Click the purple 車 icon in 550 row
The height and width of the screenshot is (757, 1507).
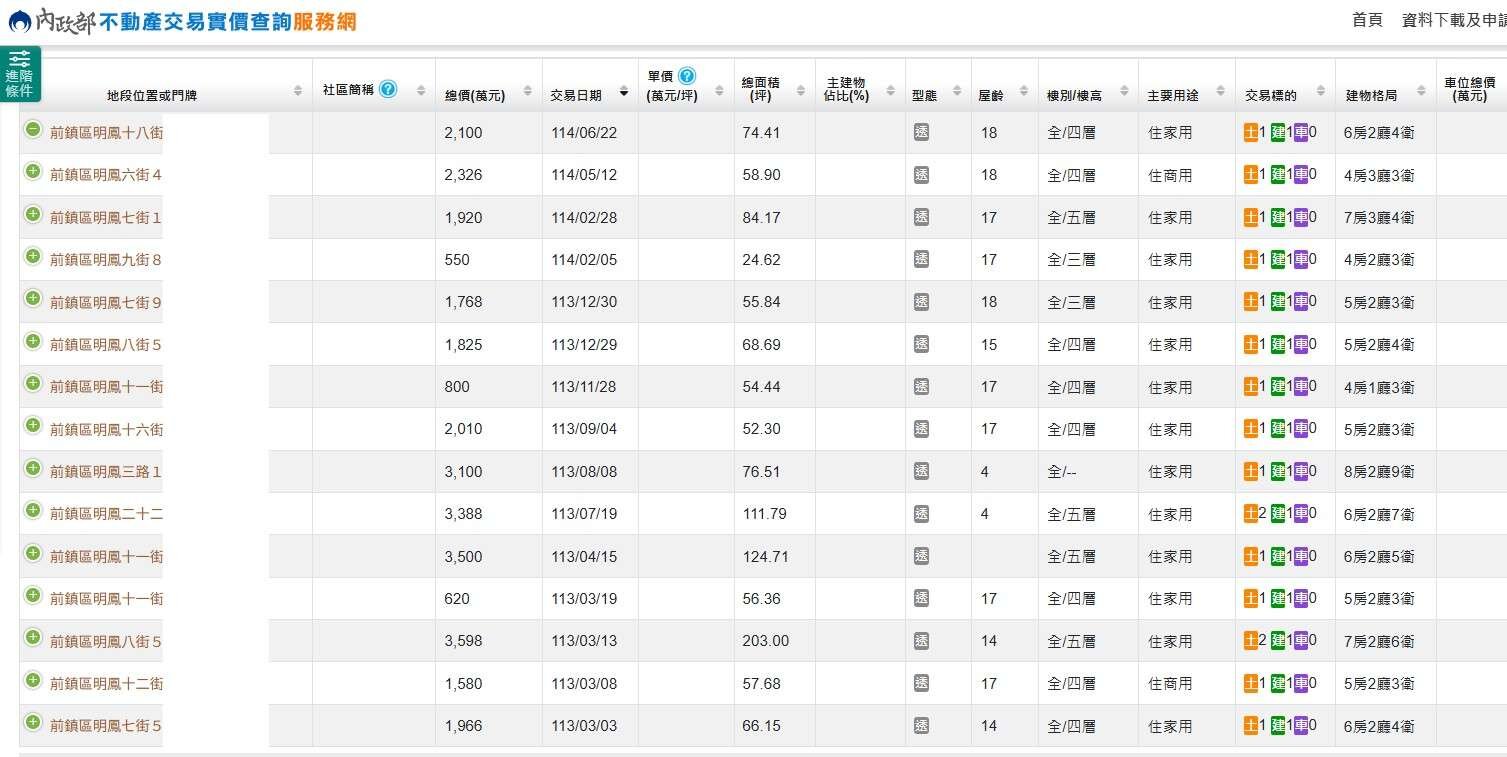[1300, 259]
